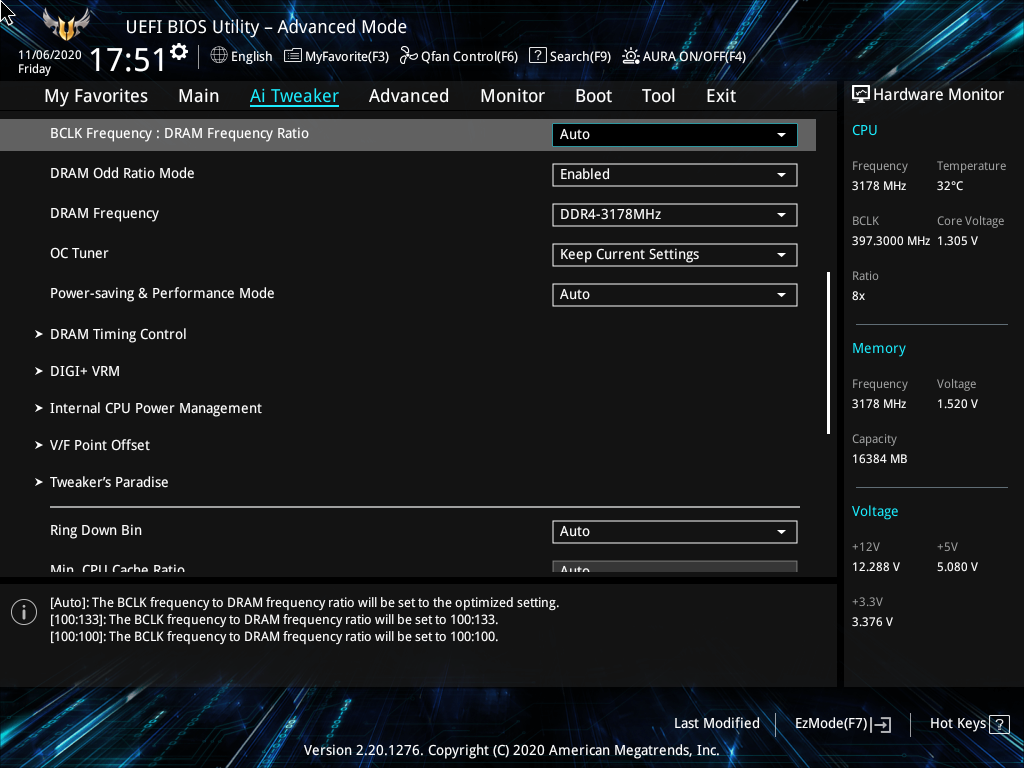Click Hot Keys button
The height and width of the screenshot is (768, 1024).
coord(969,724)
